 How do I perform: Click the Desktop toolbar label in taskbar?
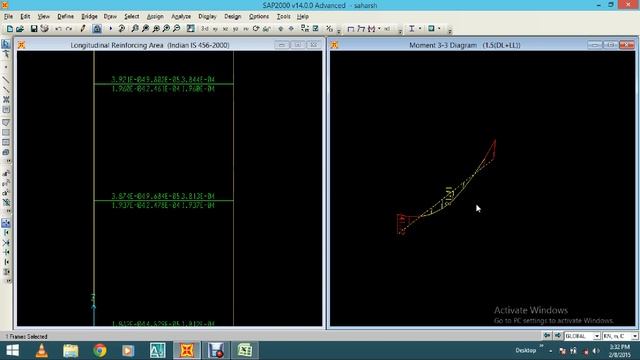(525, 350)
